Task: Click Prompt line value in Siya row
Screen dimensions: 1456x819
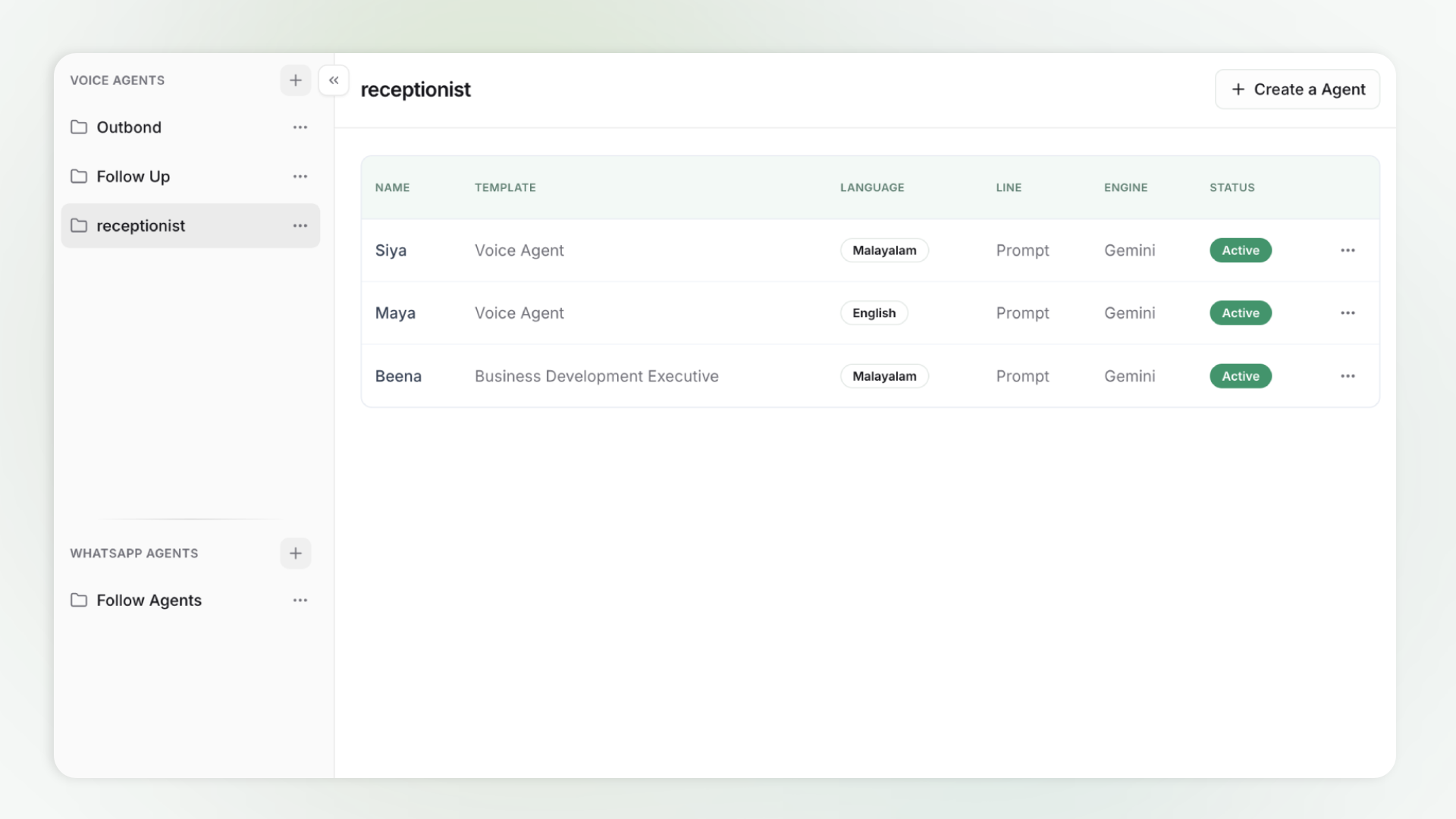Action: tap(1022, 250)
